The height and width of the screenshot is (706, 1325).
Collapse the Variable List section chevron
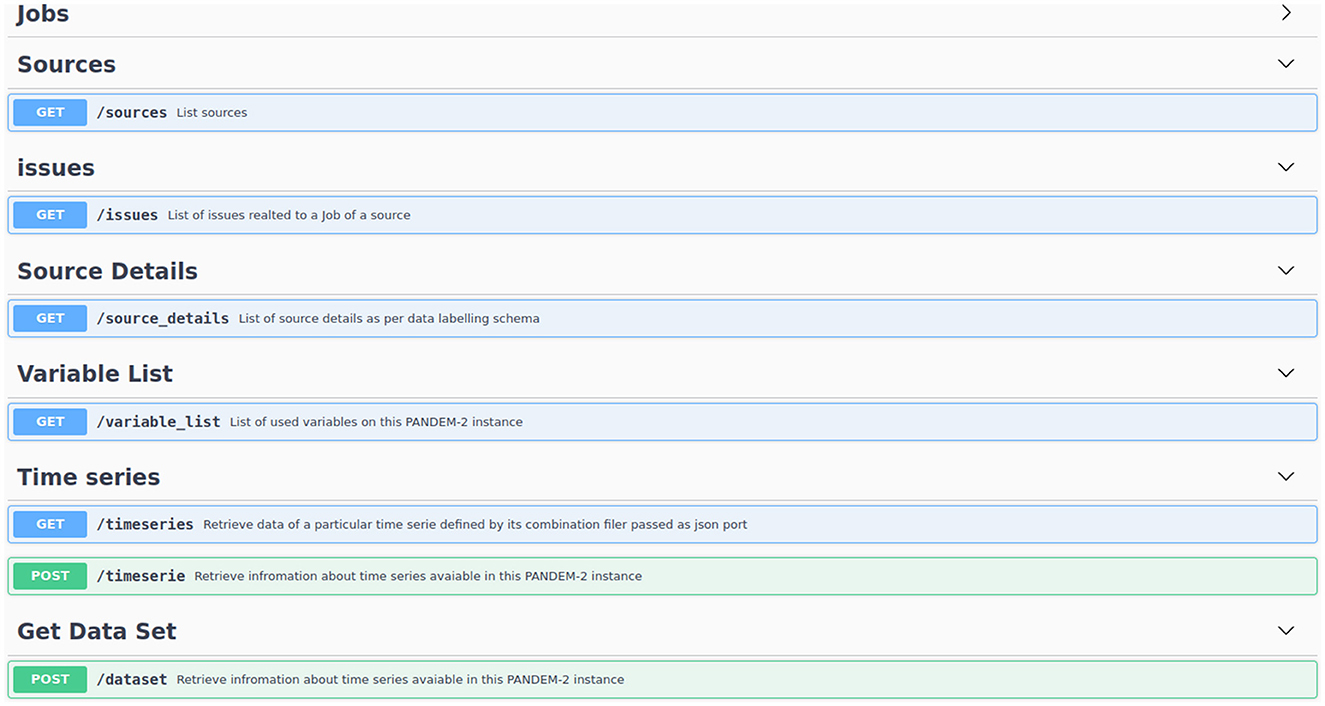(1286, 373)
